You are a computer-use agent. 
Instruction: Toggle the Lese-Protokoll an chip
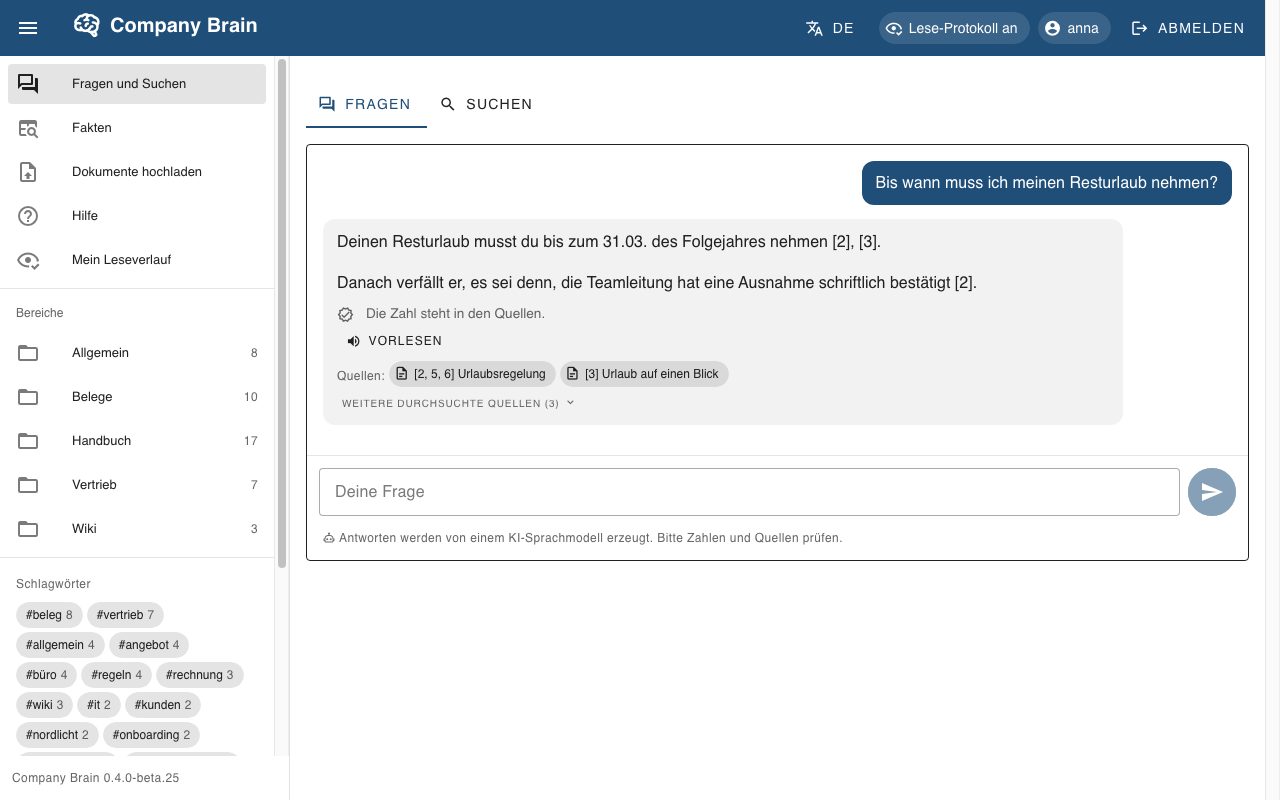(x=954, y=28)
